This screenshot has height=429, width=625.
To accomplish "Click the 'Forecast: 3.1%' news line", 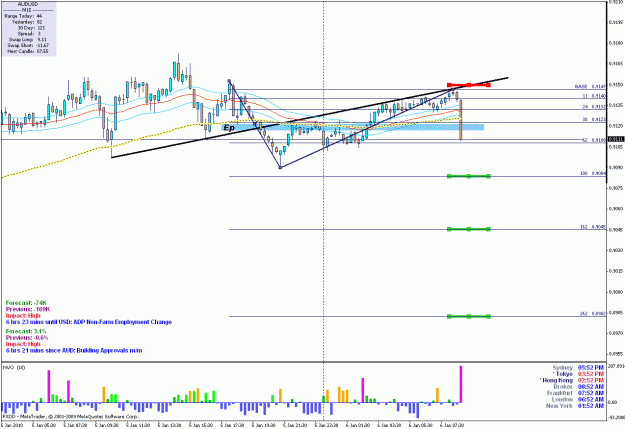I will pos(26,331).
